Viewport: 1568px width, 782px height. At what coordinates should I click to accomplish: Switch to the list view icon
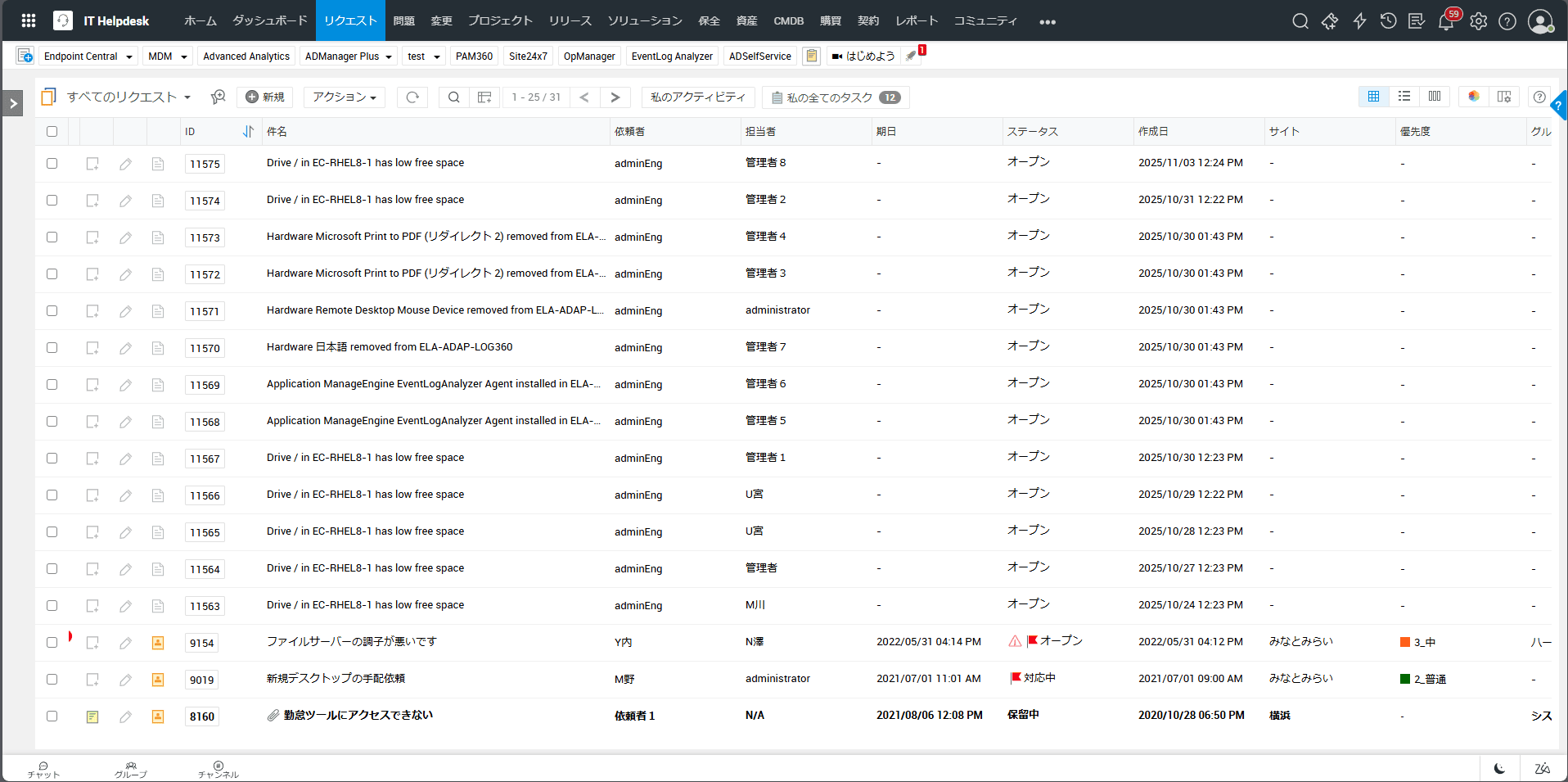1404,97
